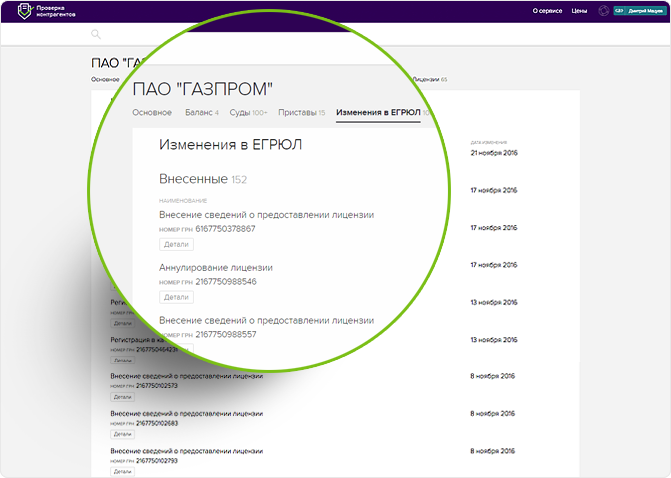Click the magnifying glass search icon

click(x=96, y=34)
